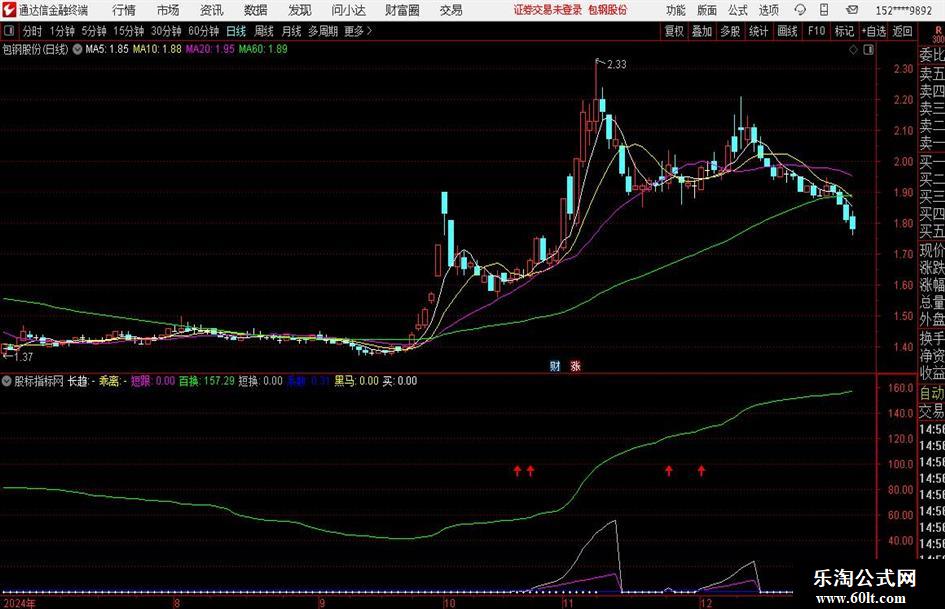Open the 功能 menu

(676, 10)
